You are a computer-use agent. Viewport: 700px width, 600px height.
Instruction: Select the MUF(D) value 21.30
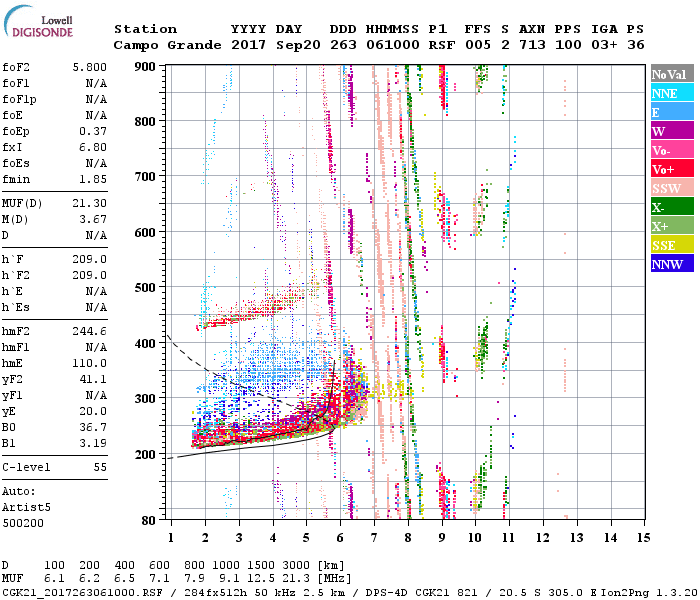pos(90,203)
